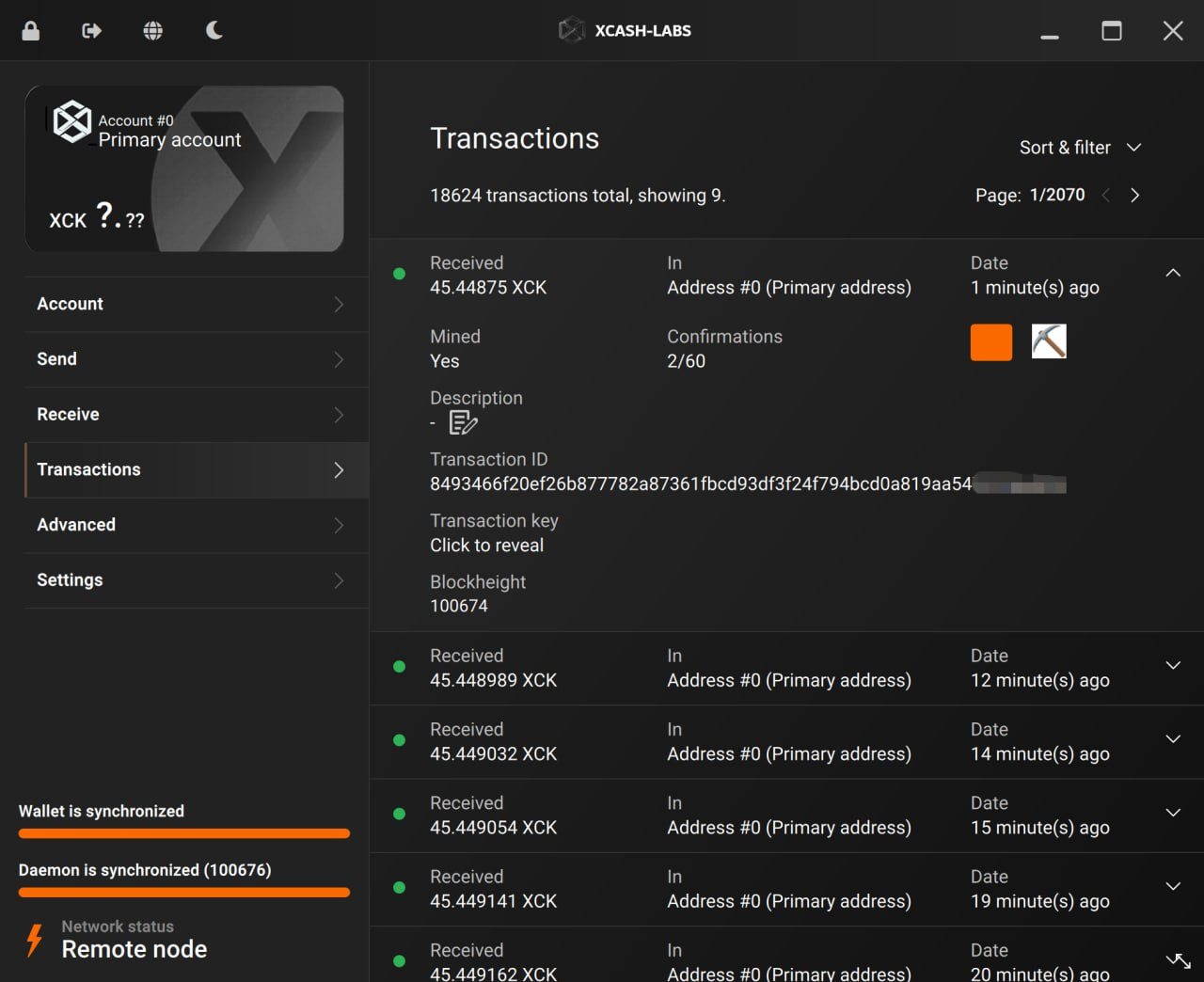Click the orange block square icon
This screenshot has height=982, width=1204.
point(990,342)
